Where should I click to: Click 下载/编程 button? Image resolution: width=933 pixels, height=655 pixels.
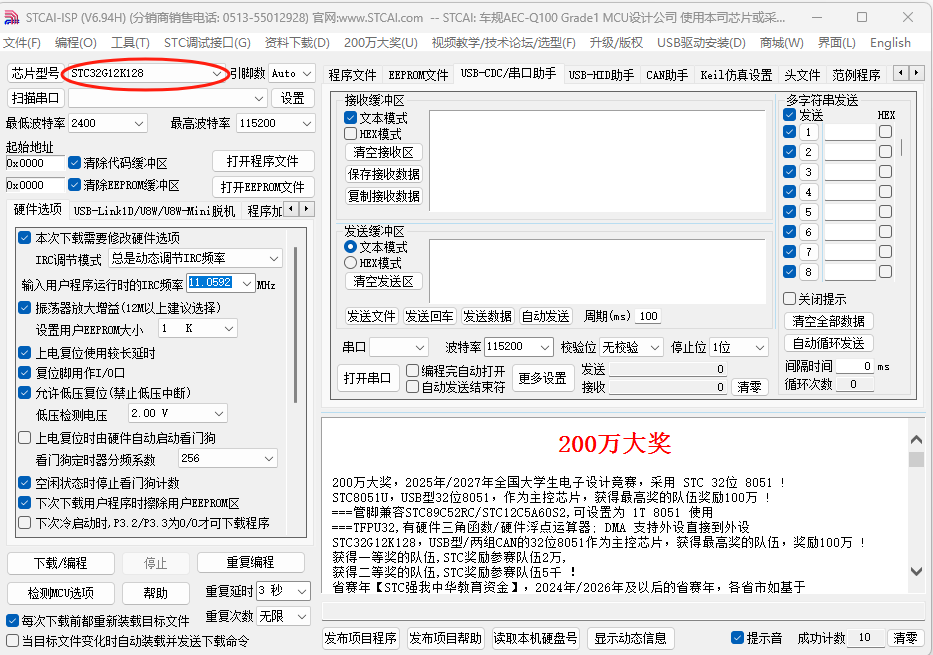click(x=61, y=563)
